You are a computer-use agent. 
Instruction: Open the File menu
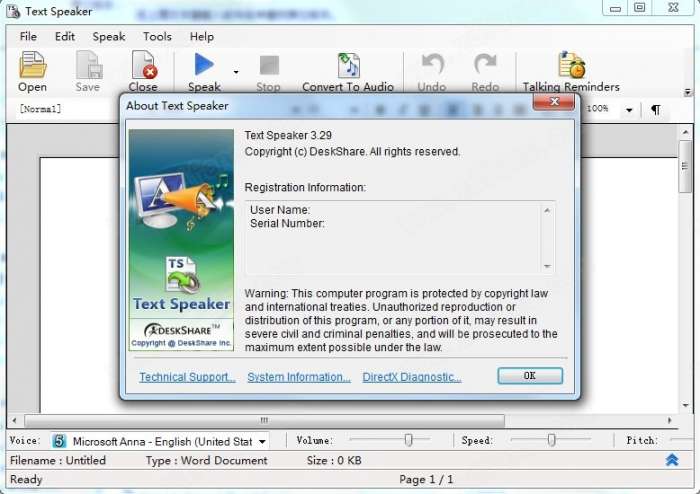point(28,37)
